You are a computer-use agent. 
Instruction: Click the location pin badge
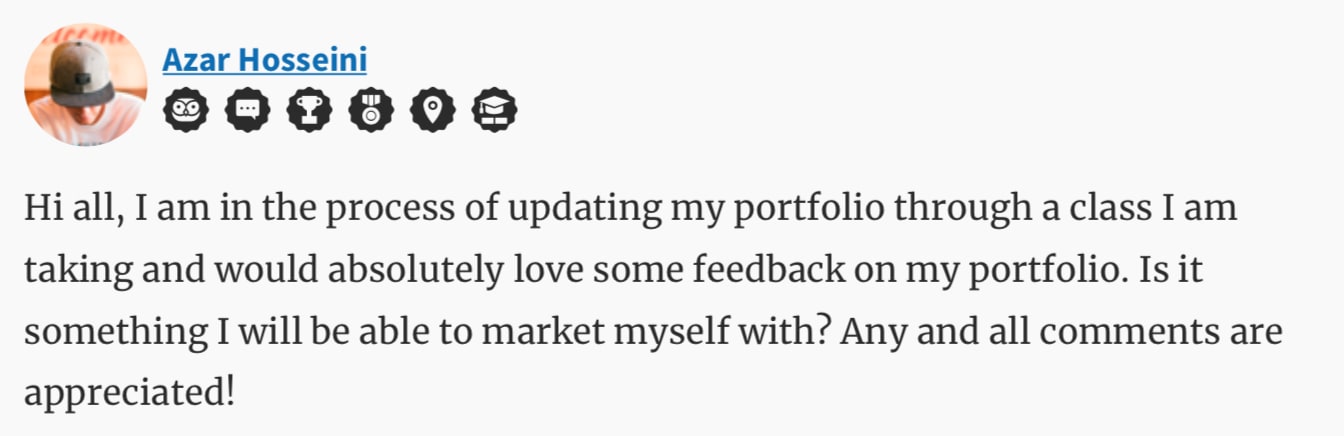432,111
